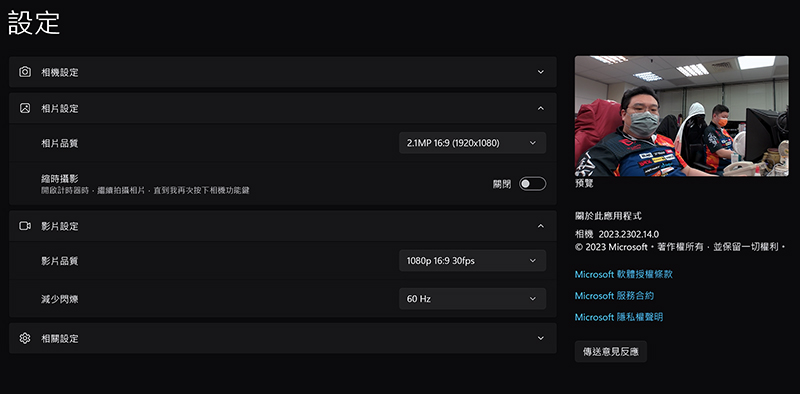
Task: Open the 相片品質 resolution dropdown
Action: point(472,143)
